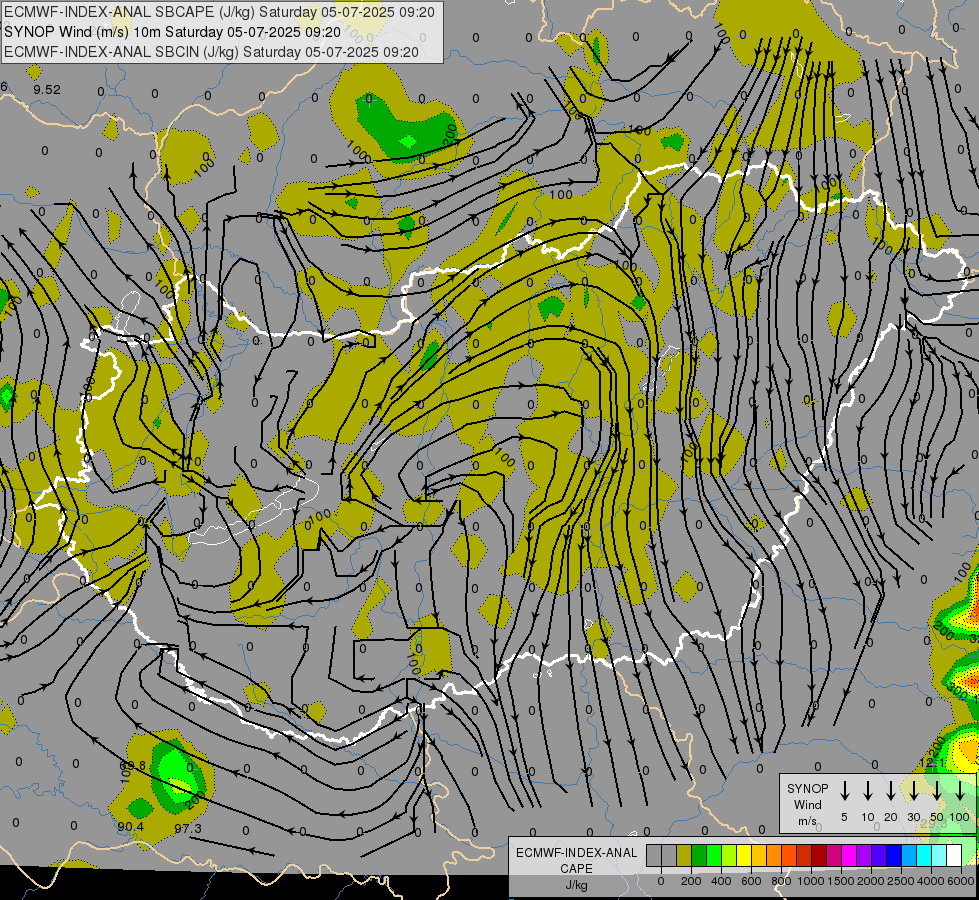The height and width of the screenshot is (900, 979).
Task: Pick the bright green CAPE legend swatch
Action: (x=714, y=855)
